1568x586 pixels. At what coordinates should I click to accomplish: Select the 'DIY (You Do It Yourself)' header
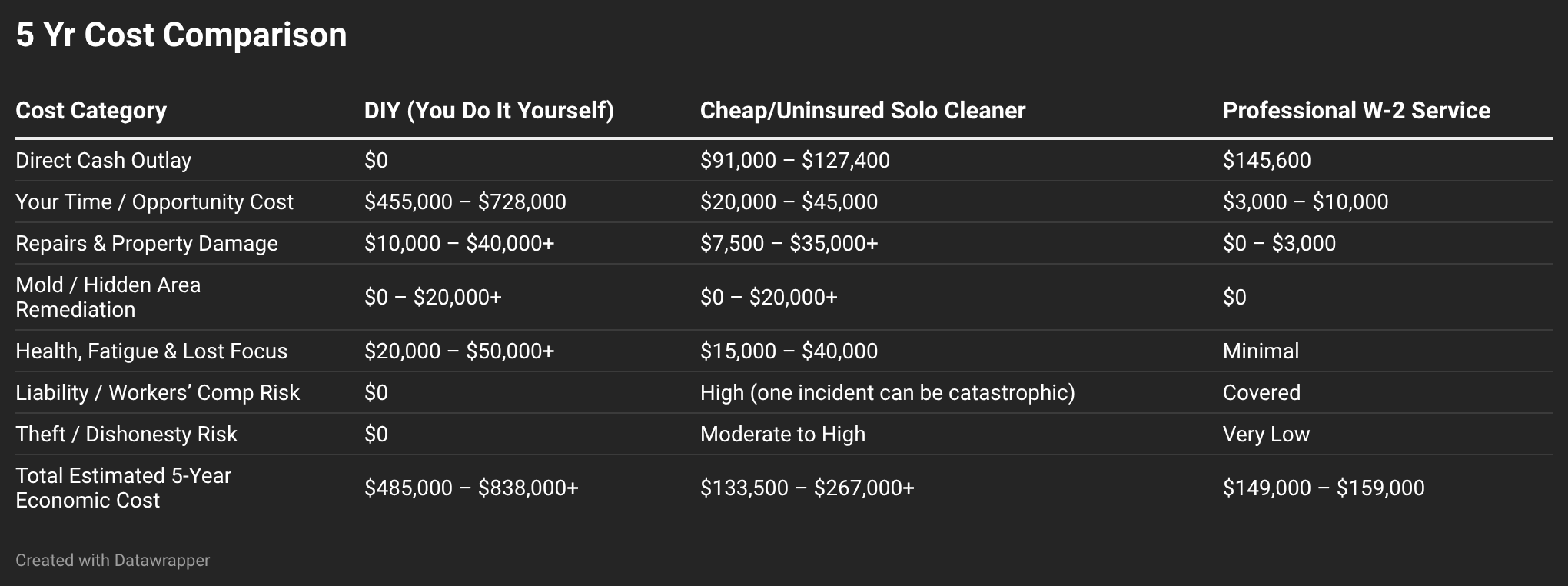[489, 110]
